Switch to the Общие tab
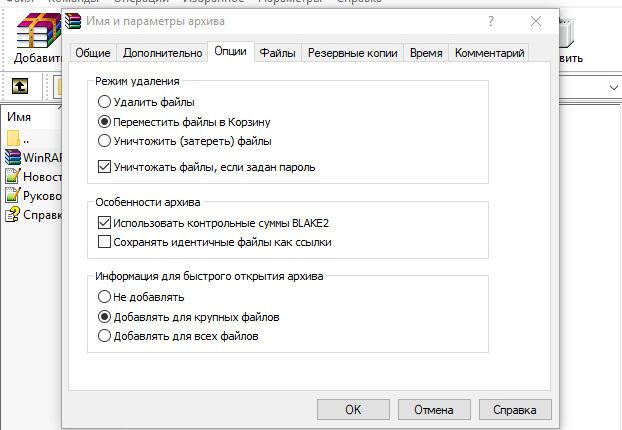622x430 pixels. pos(93,53)
